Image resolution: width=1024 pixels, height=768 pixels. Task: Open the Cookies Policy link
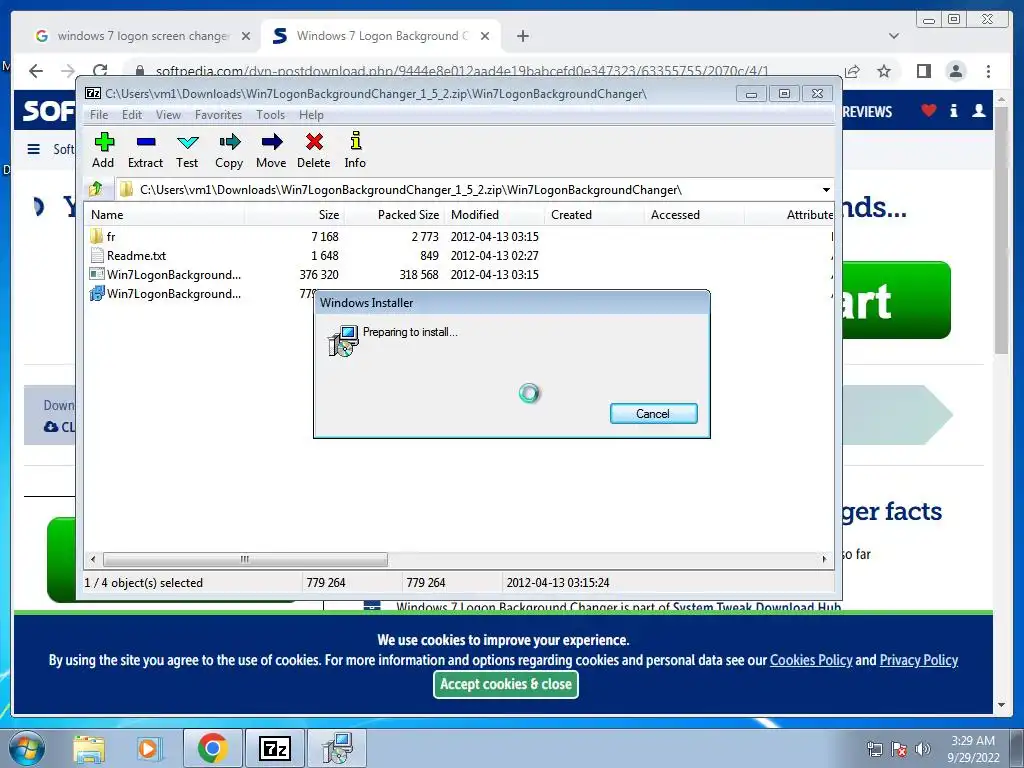click(x=811, y=660)
